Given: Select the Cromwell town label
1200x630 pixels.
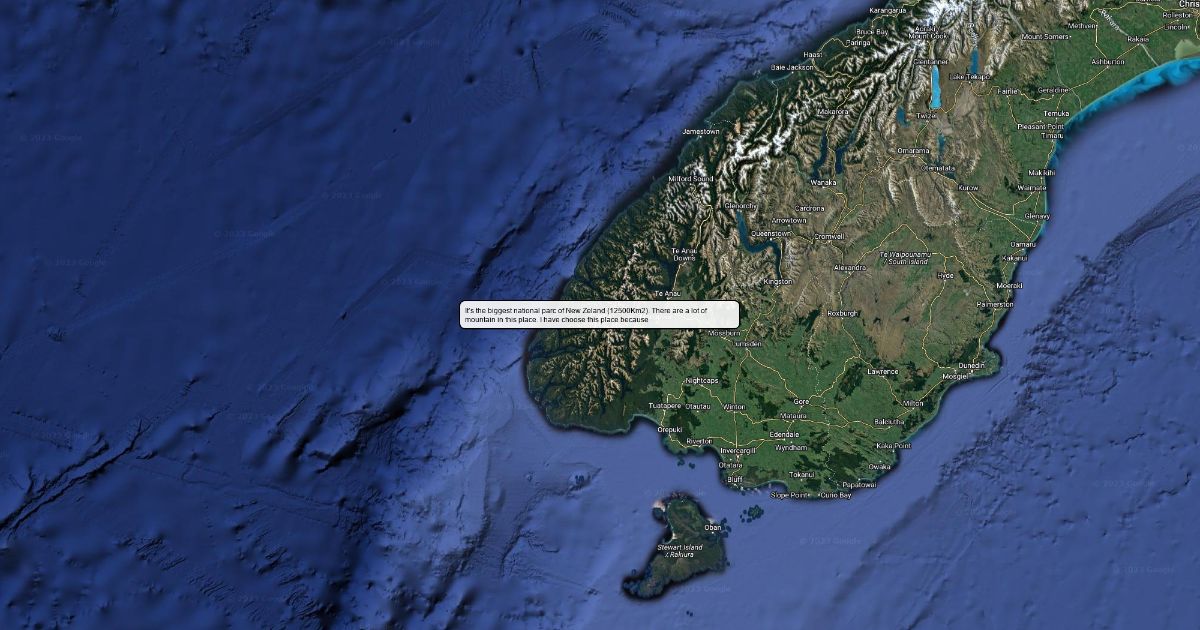Looking at the screenshot, I should [x=829, y=236].
